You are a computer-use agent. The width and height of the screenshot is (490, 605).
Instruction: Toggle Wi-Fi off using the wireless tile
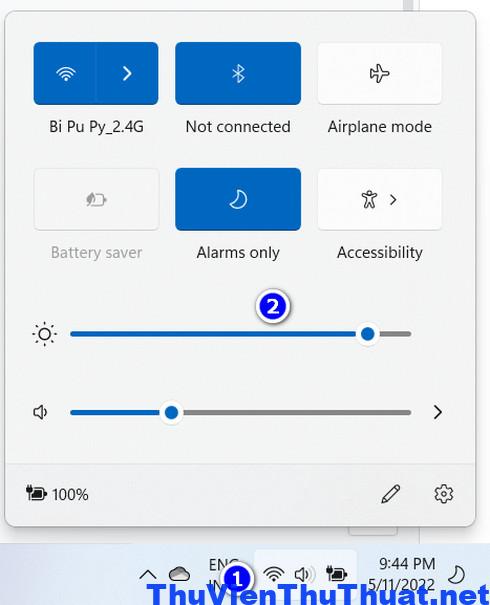click(65, 73)
